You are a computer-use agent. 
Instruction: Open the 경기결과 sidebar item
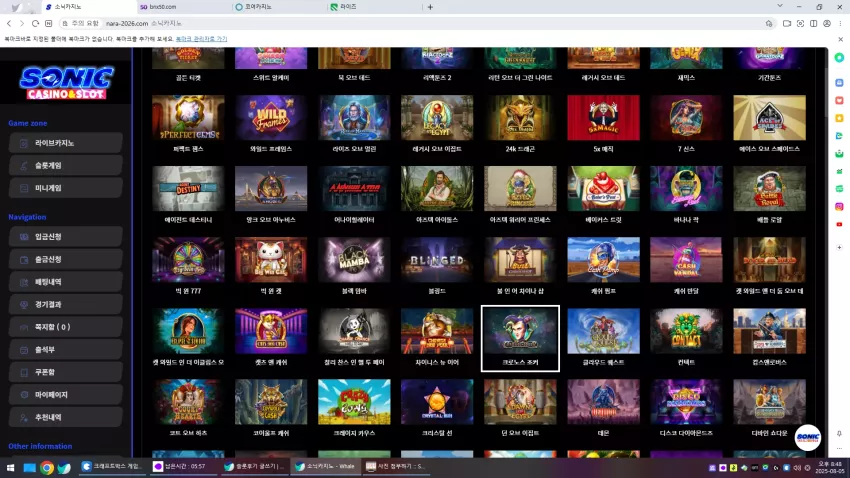(x=66, y=305)
